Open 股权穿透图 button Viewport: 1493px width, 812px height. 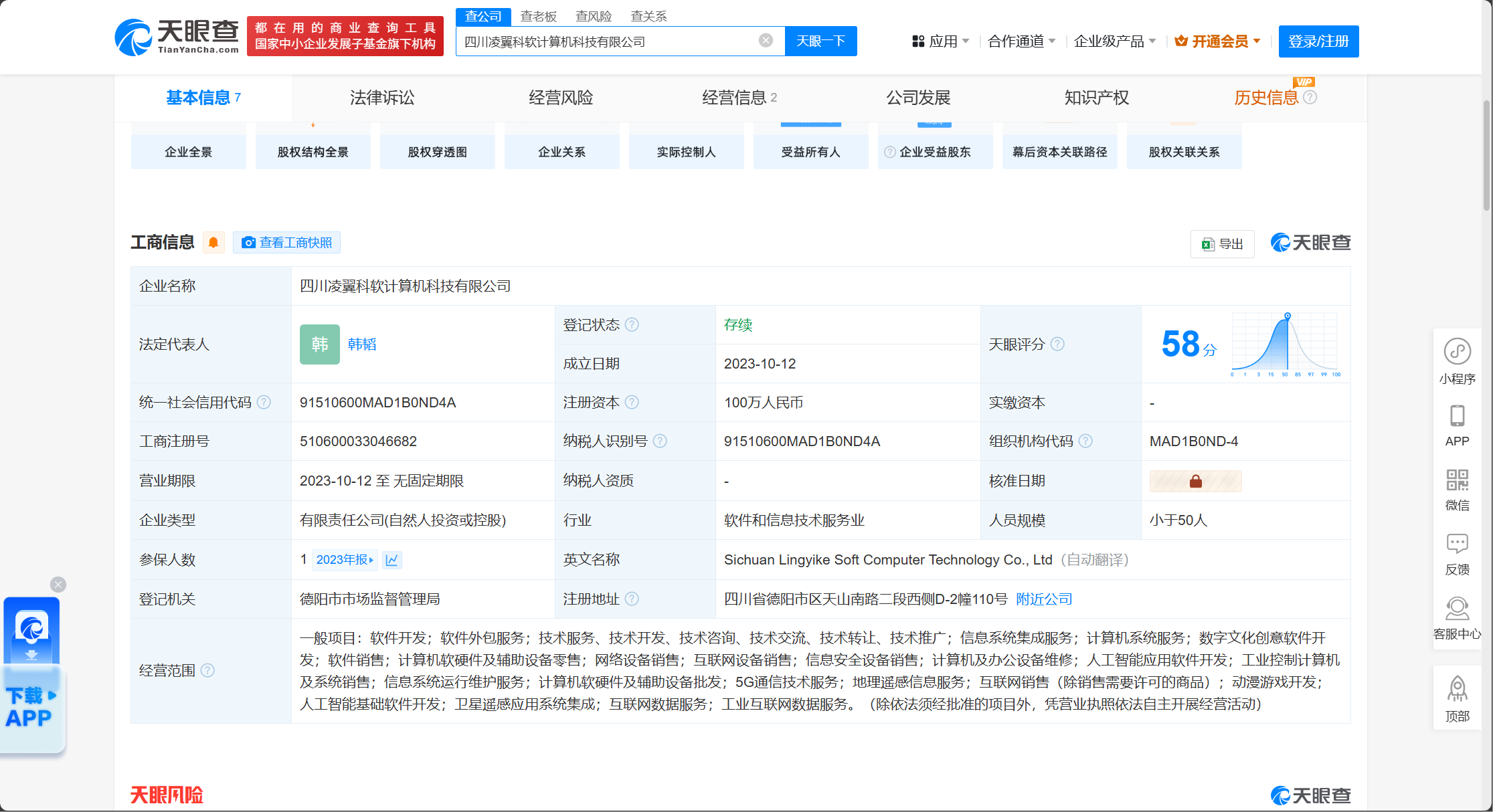click(x=438, y=152)
